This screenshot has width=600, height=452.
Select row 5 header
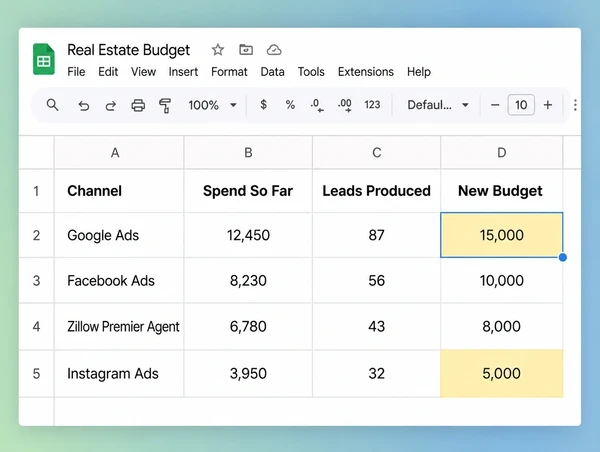[36, 373]
